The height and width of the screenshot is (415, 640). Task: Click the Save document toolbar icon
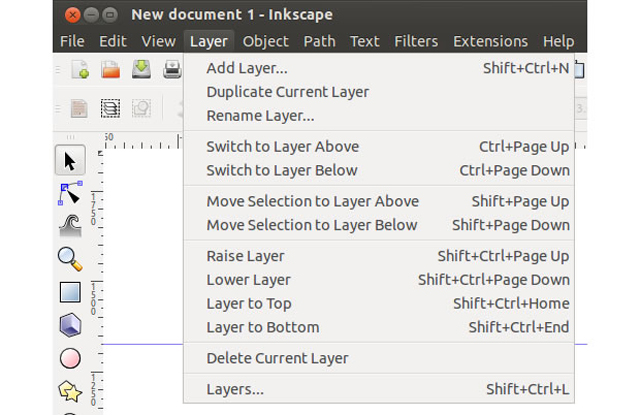click(141, 70)
